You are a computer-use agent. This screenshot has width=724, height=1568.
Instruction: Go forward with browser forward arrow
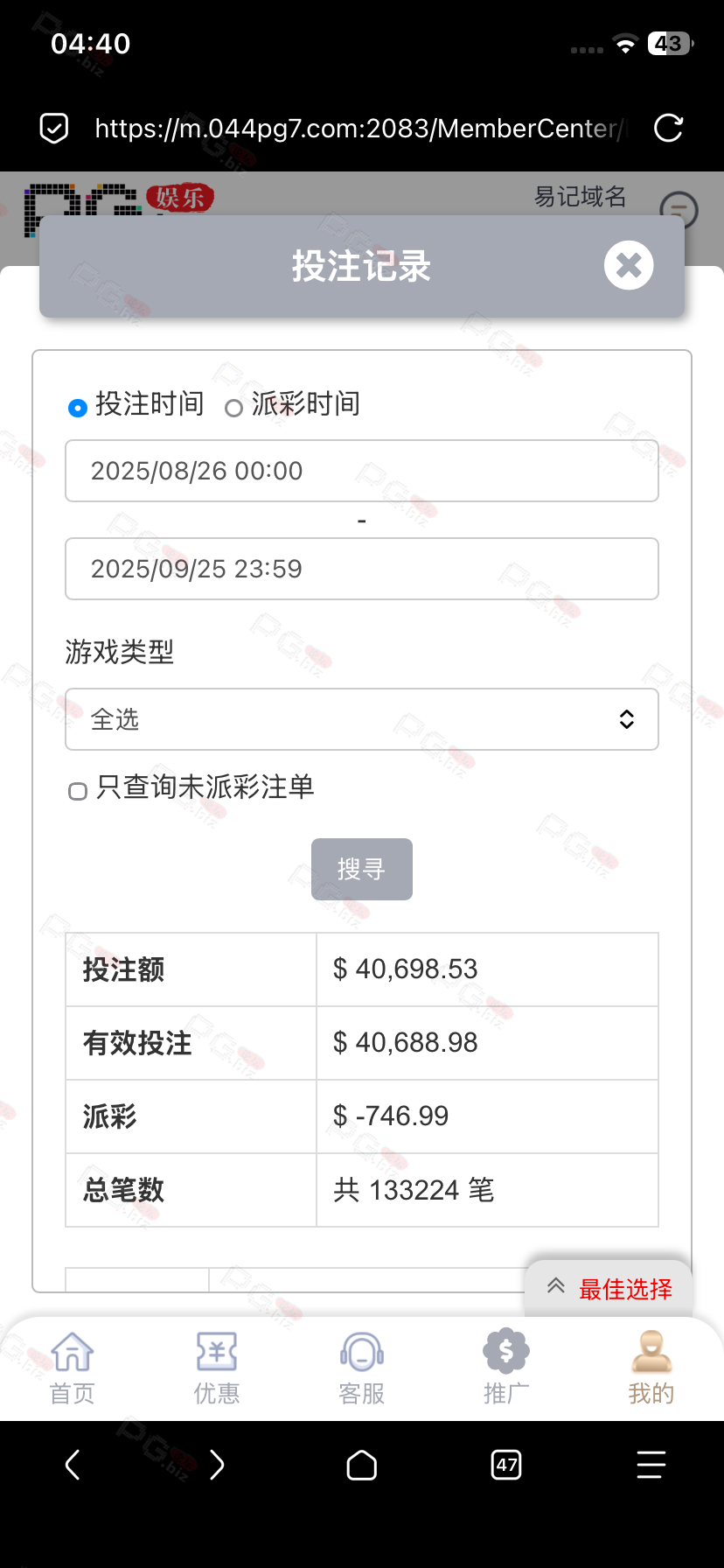[x=217, y=1464]
